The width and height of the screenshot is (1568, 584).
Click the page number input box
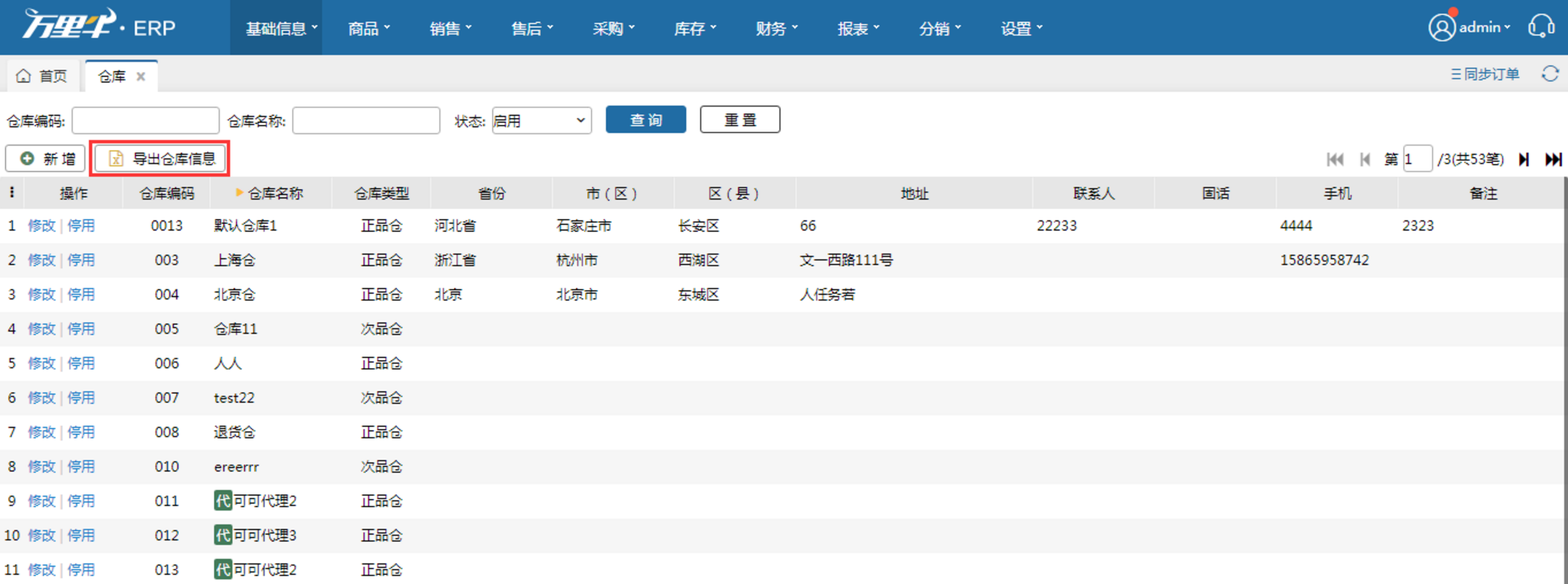coord(1417,159)
